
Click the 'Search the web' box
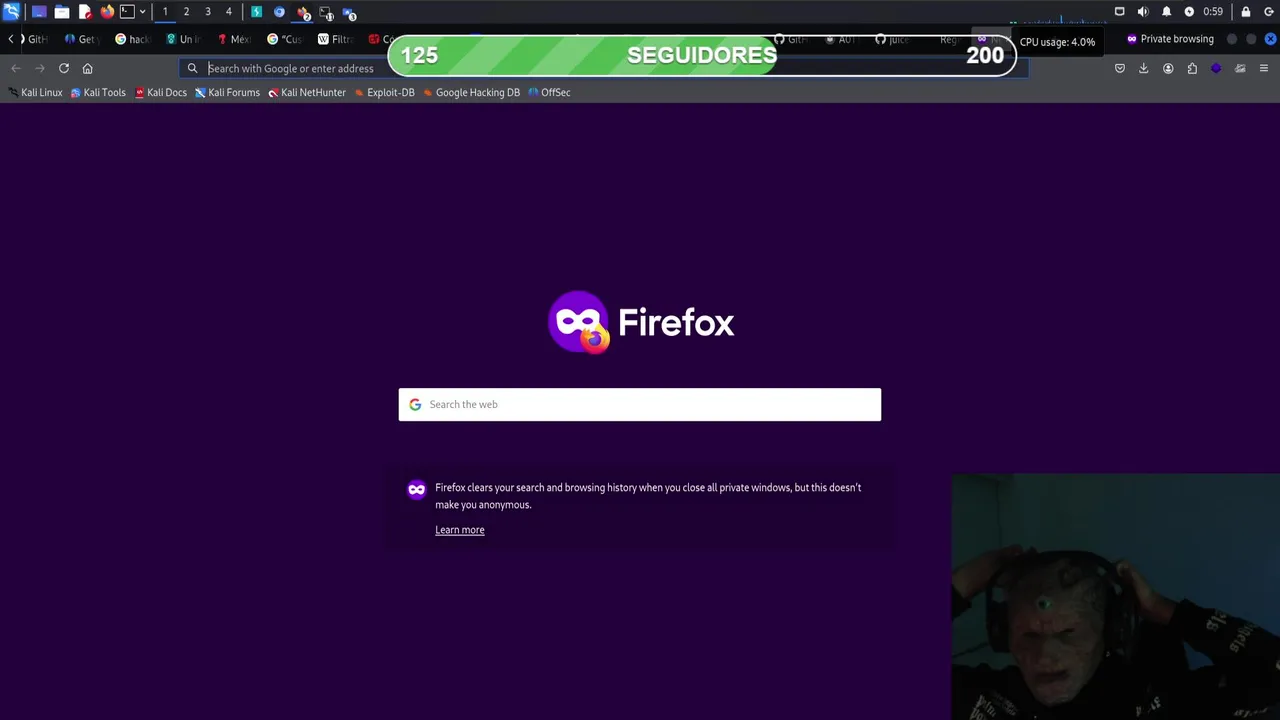point(640,404)
